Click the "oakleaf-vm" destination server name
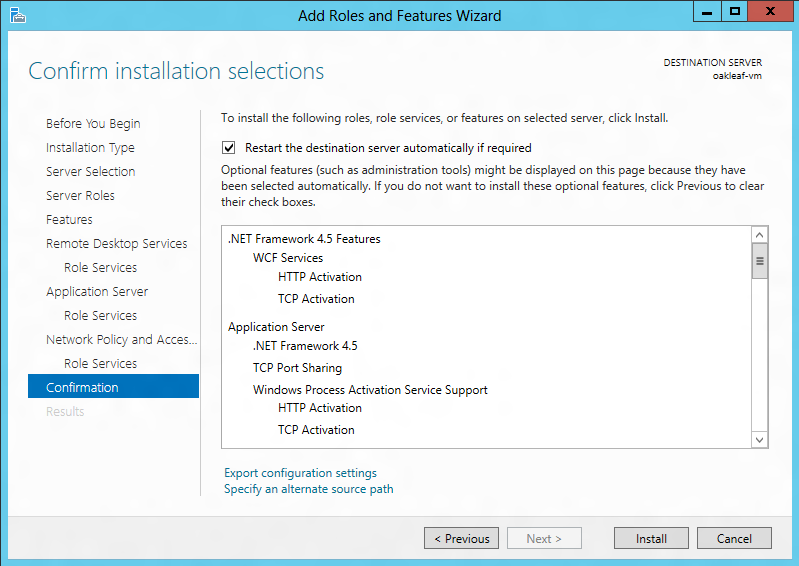This screenshot has height=566, width=799. click(737, 76)
